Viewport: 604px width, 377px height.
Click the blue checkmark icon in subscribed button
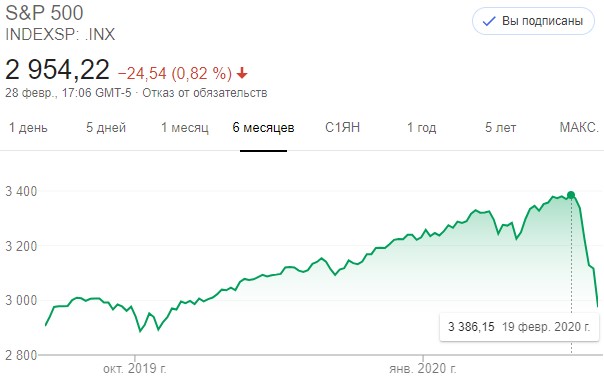[489, 21]
